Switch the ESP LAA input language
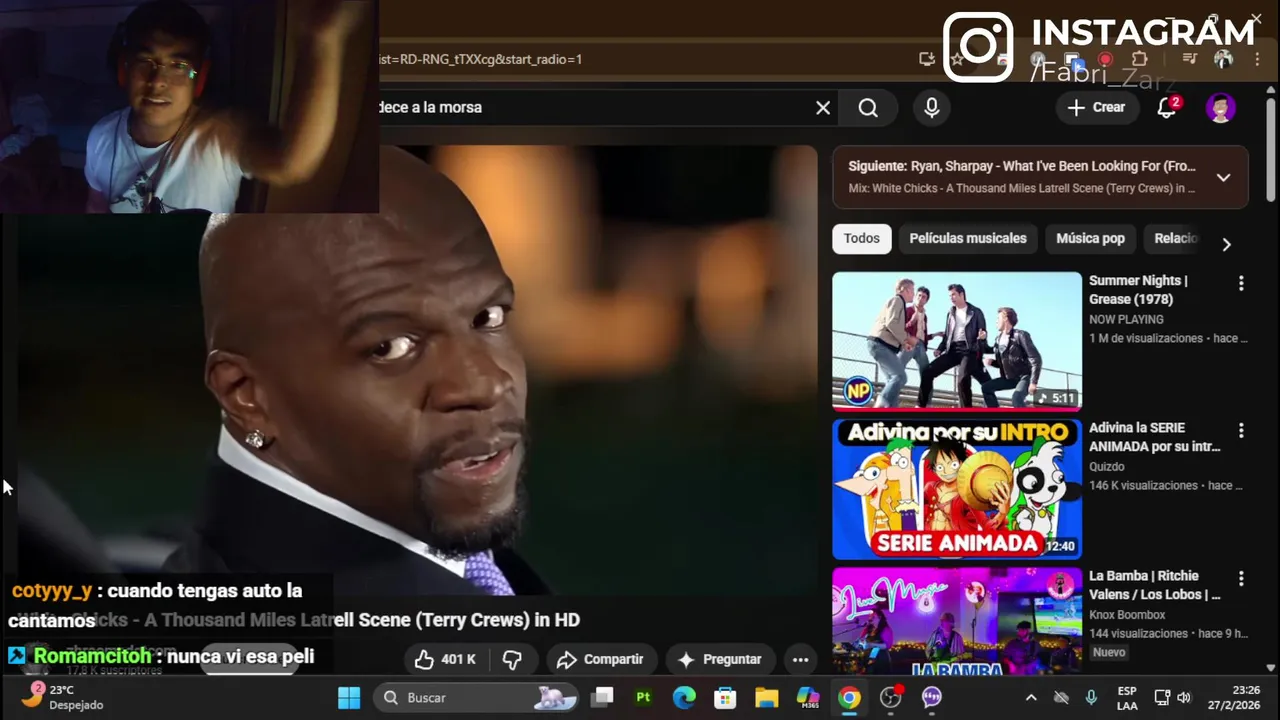1280x720 pixels. click(1127, 698)
